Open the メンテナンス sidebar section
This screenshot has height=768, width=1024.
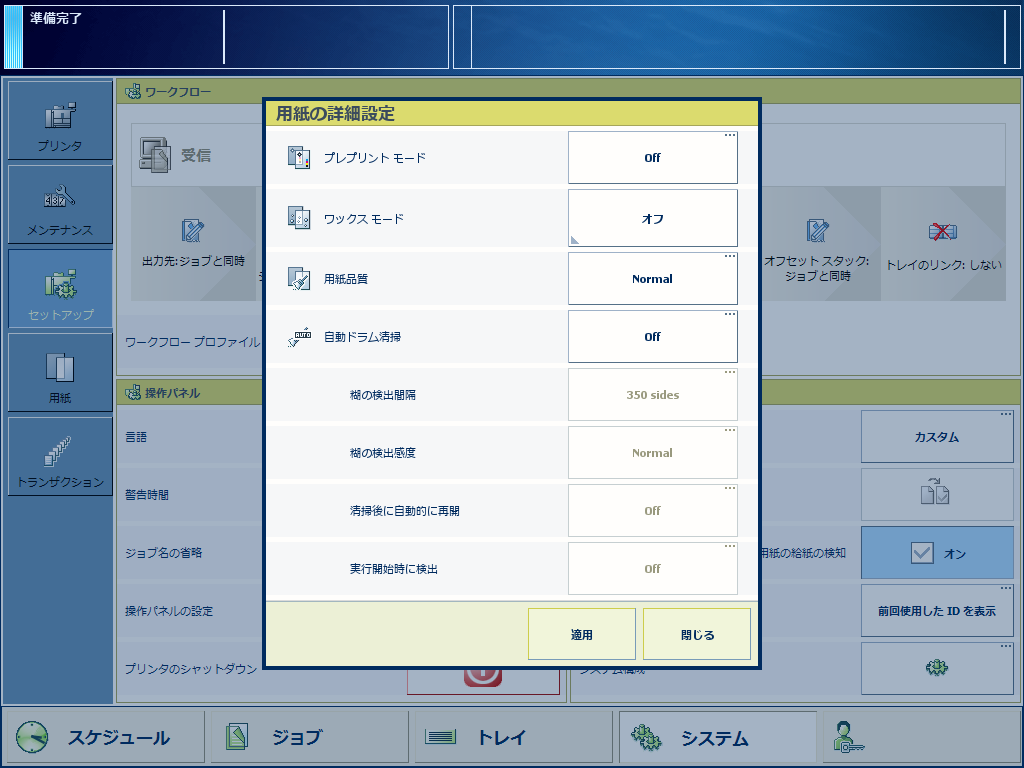60,205
